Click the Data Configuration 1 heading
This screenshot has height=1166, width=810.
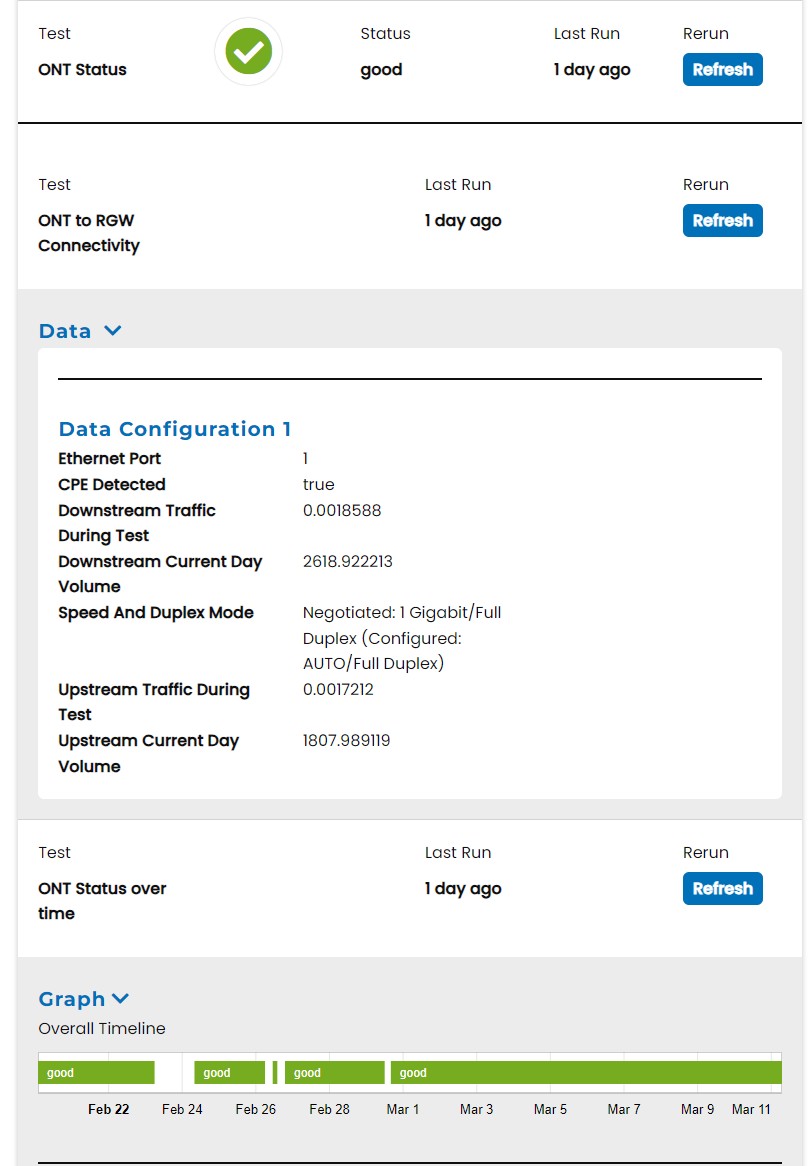175,429
